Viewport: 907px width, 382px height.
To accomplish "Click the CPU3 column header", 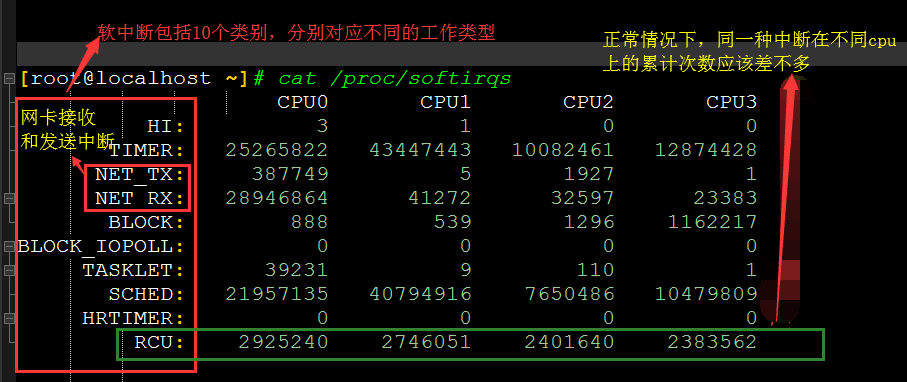I will tap(731, 102).
